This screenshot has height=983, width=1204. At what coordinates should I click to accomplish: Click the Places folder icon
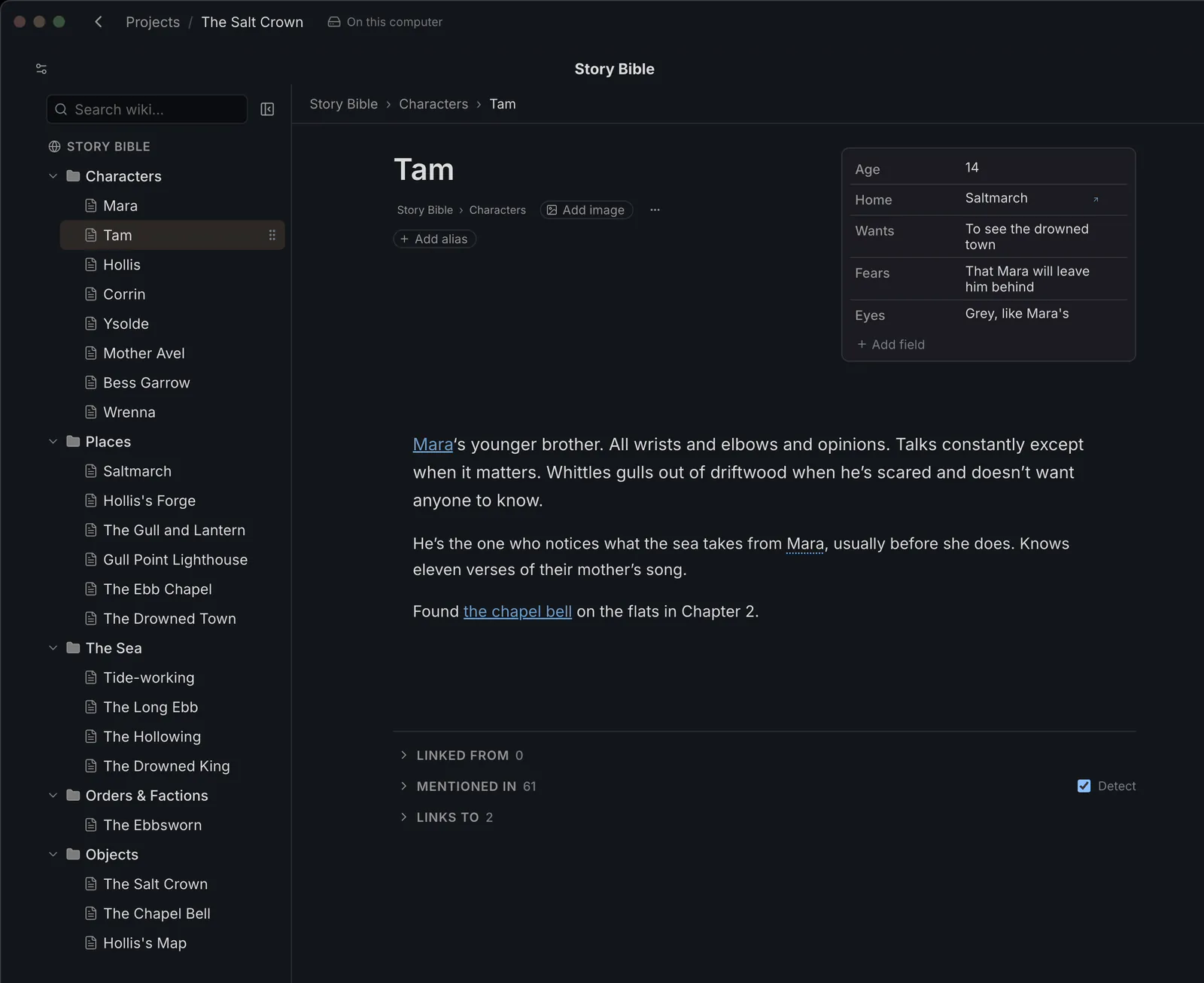pos(73,442)
